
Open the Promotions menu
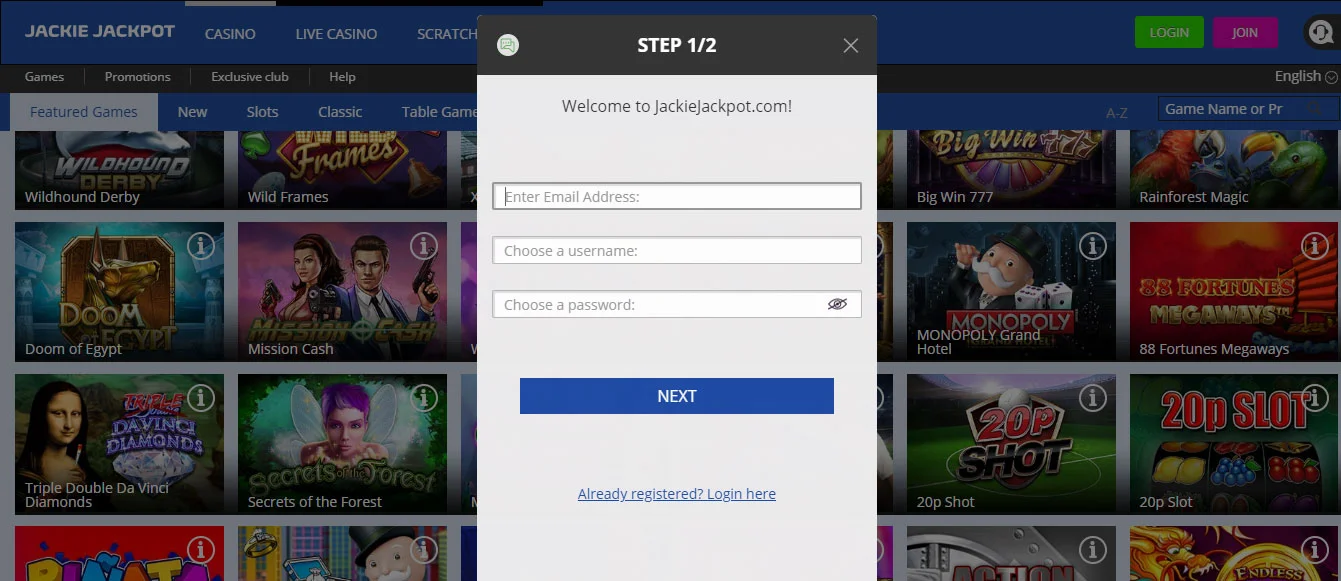137,76
